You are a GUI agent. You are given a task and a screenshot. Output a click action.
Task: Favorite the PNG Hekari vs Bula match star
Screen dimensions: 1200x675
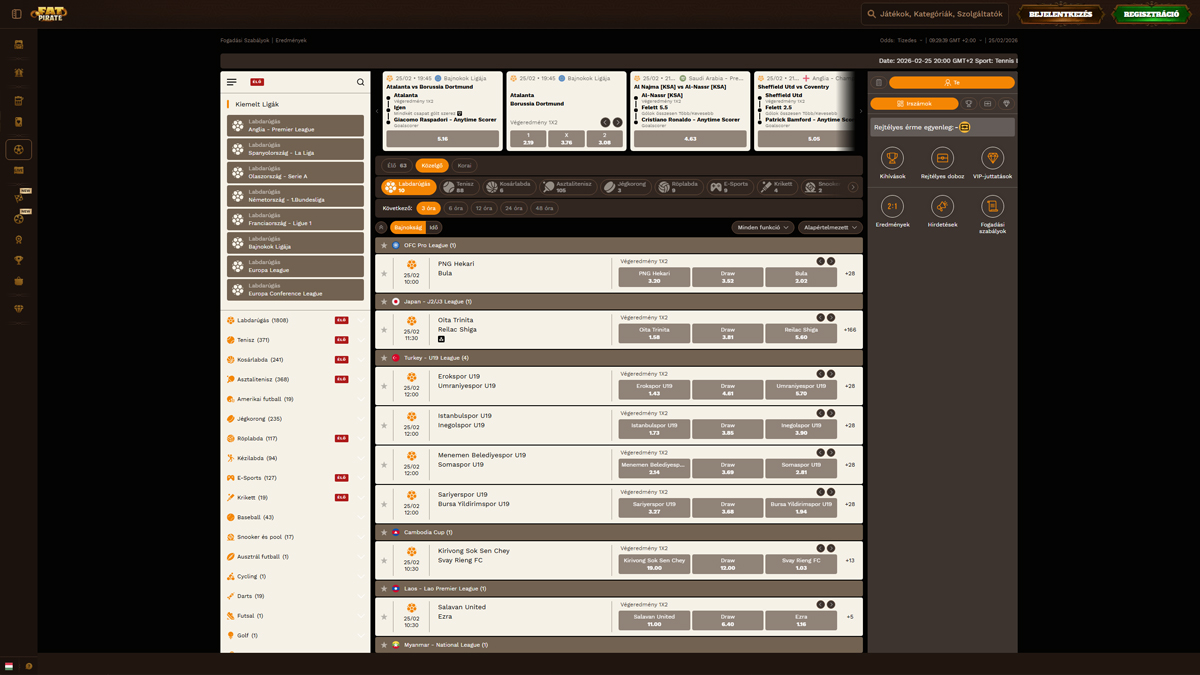[384, 273]
